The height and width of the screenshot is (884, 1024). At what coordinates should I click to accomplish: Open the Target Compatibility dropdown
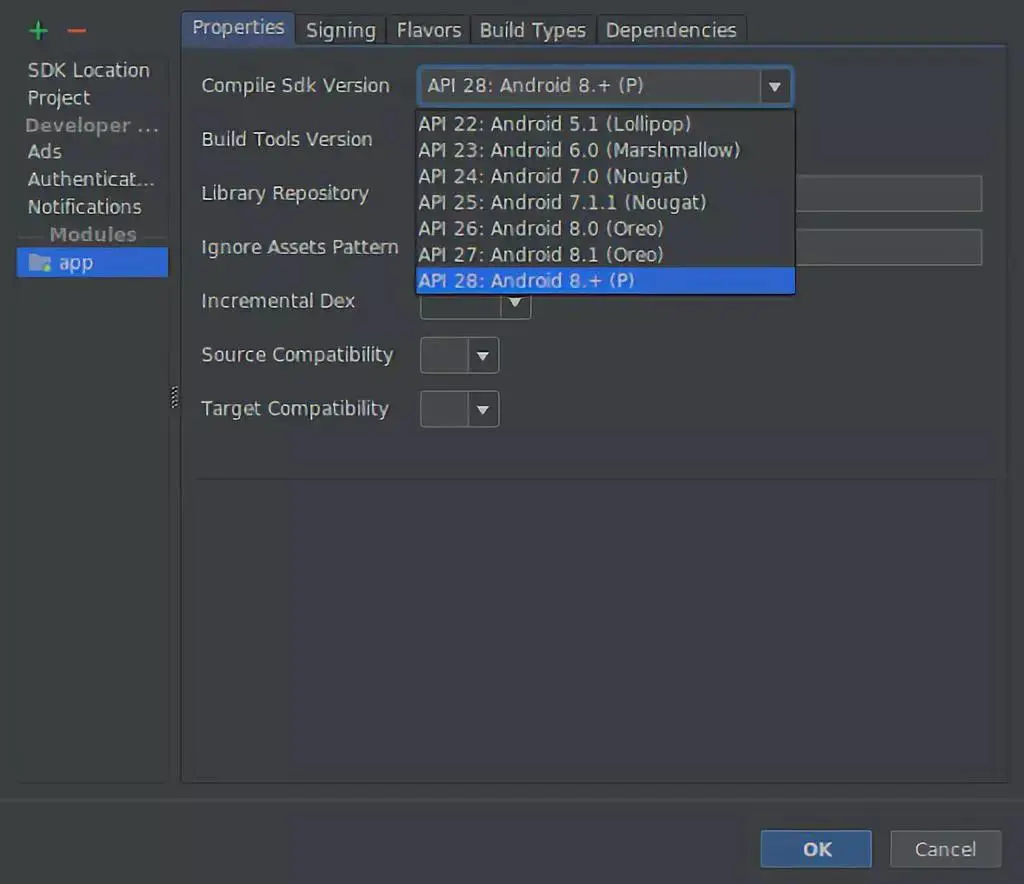(460, 409)
